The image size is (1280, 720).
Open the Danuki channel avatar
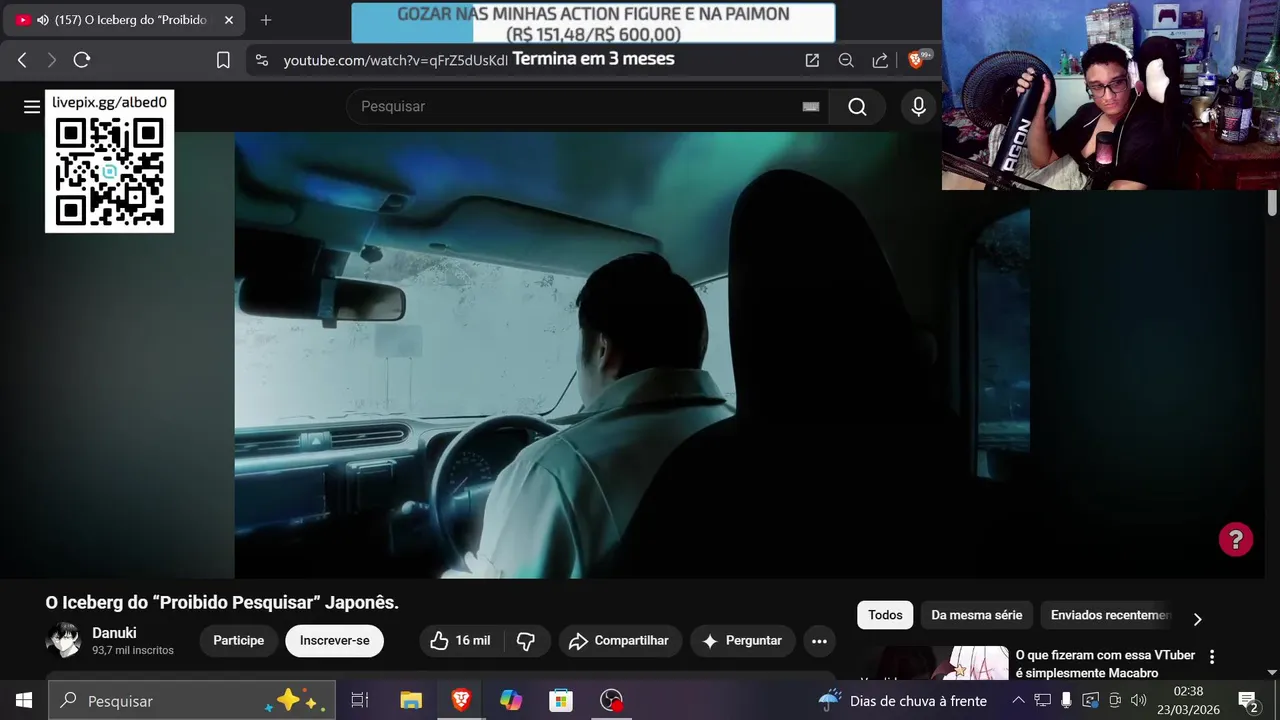click(63, 640)
